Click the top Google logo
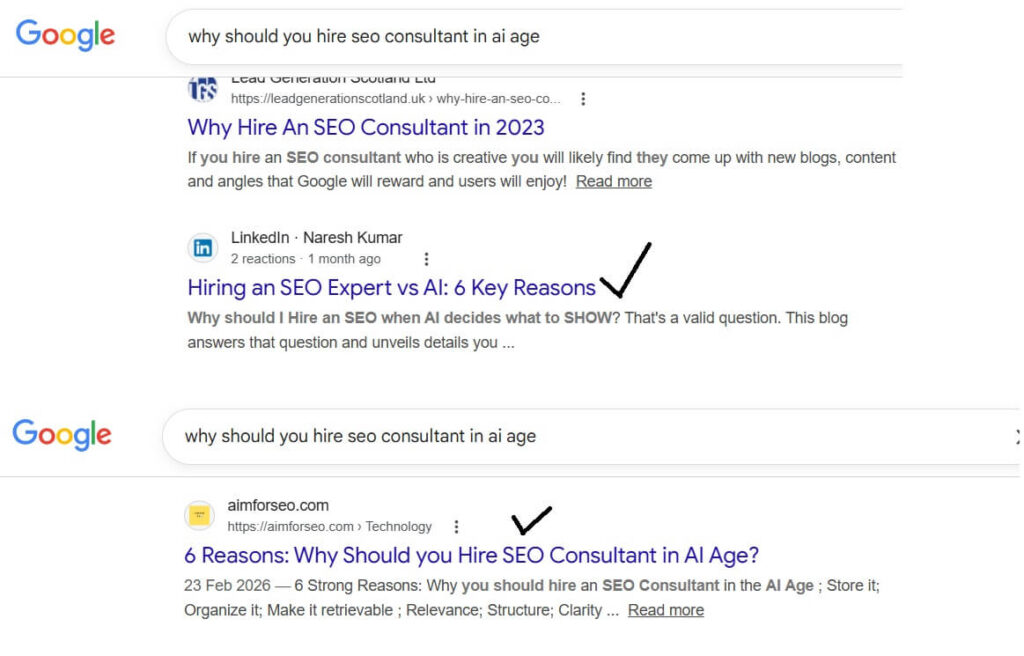 pyautogui.click(x=65, y=35)
